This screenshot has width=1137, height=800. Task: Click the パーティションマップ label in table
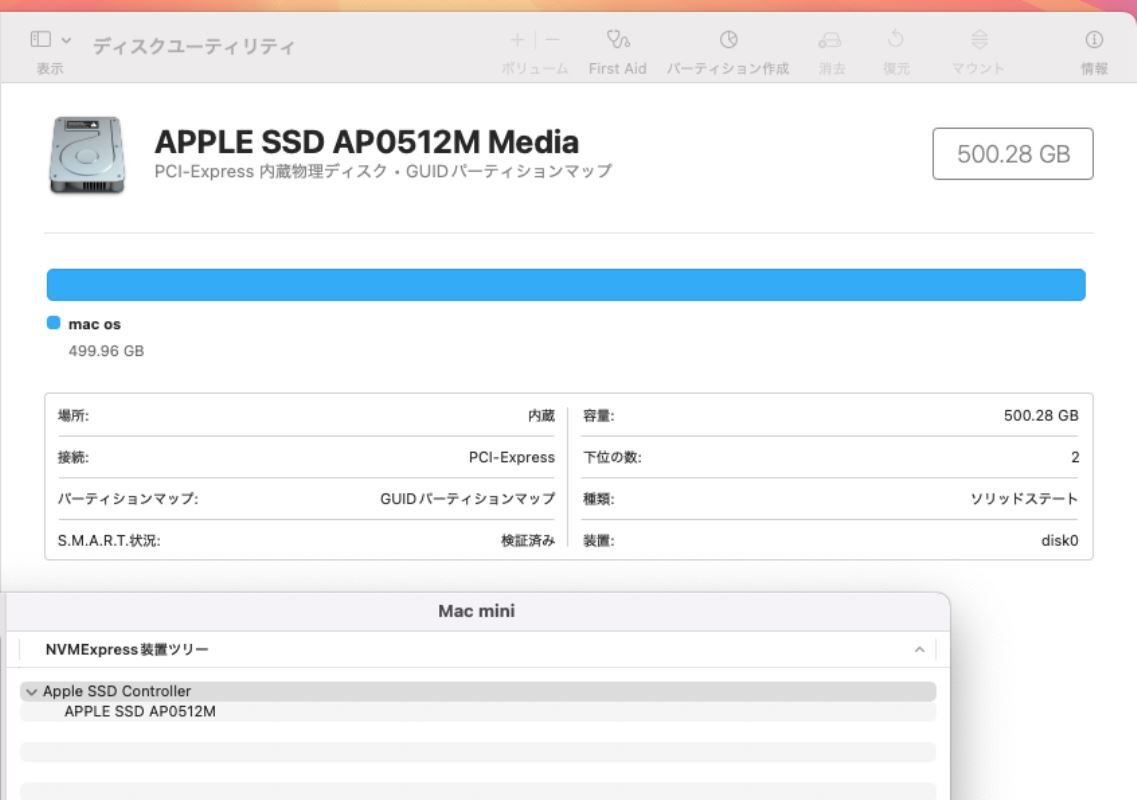pyautogui.click(x=128, y=499)
